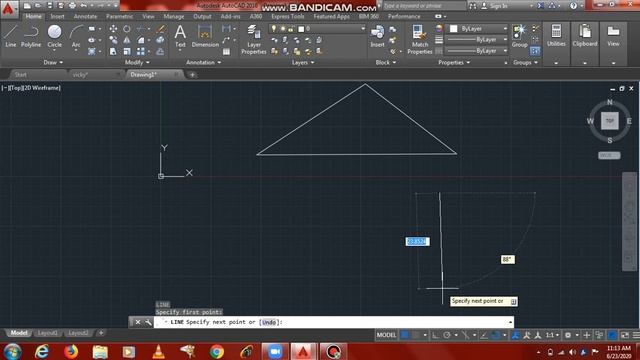Image resolution: width=640 pixels, height=360 pixels.
Task: Select the Arc tool
Action: click(76, 36)
